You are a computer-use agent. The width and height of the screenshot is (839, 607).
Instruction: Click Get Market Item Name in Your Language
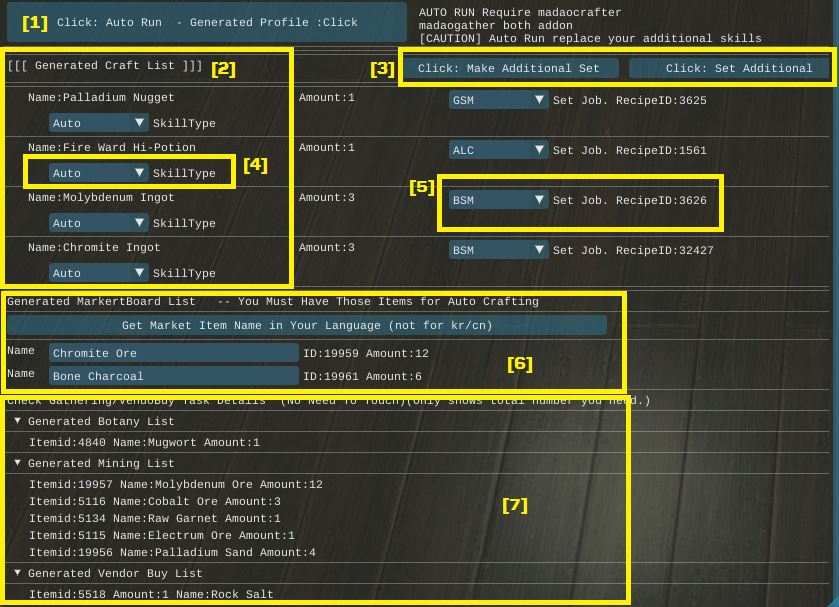coord(307,325)
